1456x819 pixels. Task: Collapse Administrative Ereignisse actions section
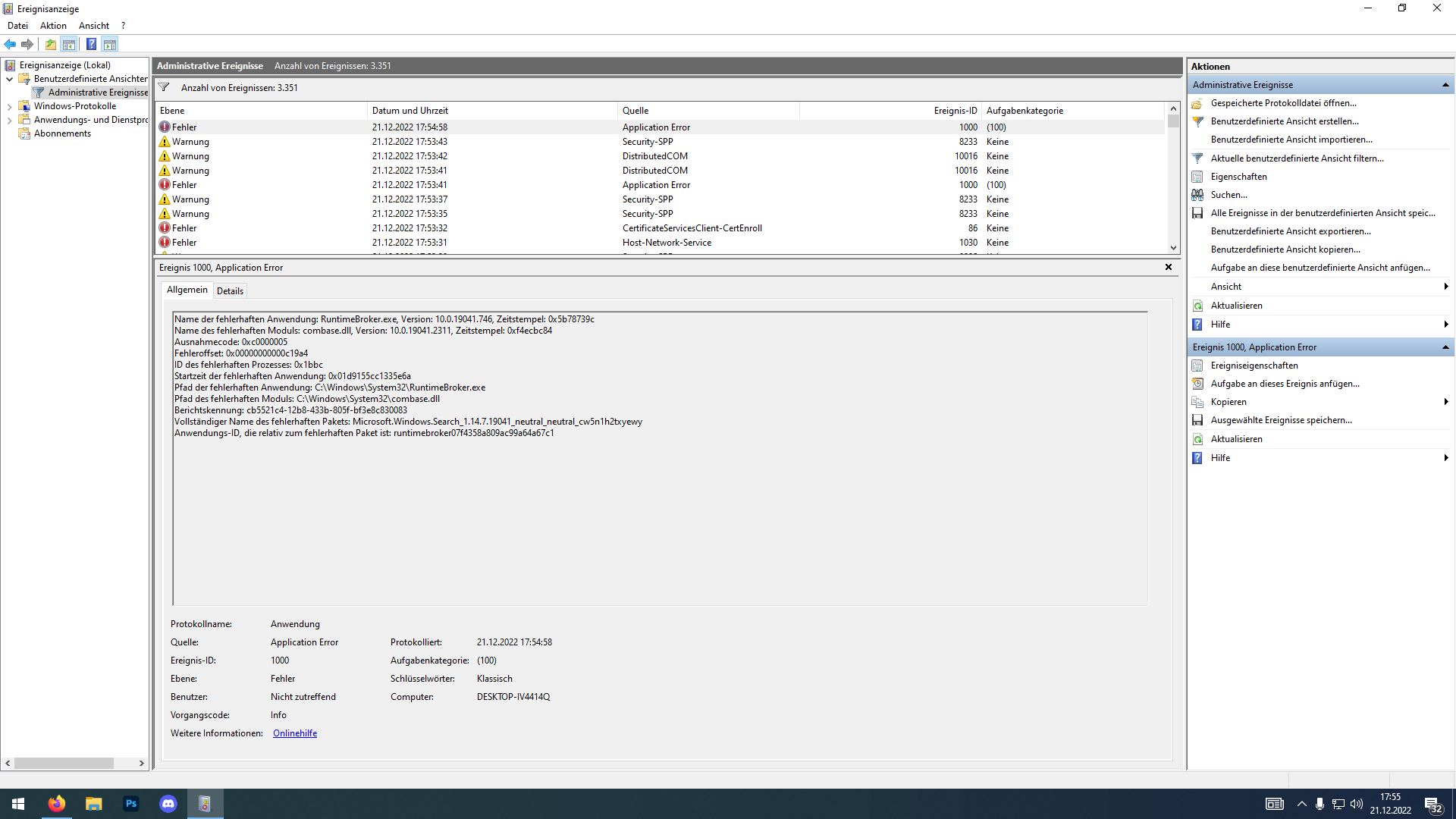tap(1445, 85)
